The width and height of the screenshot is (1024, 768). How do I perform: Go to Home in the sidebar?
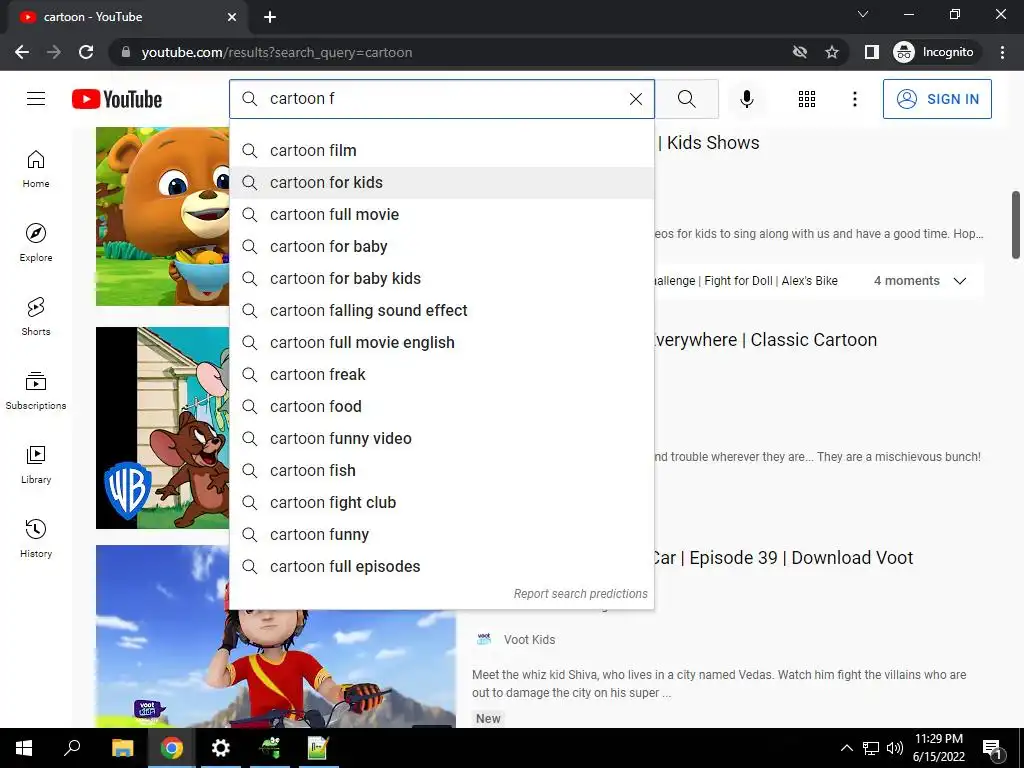click(x=36, y=169)
